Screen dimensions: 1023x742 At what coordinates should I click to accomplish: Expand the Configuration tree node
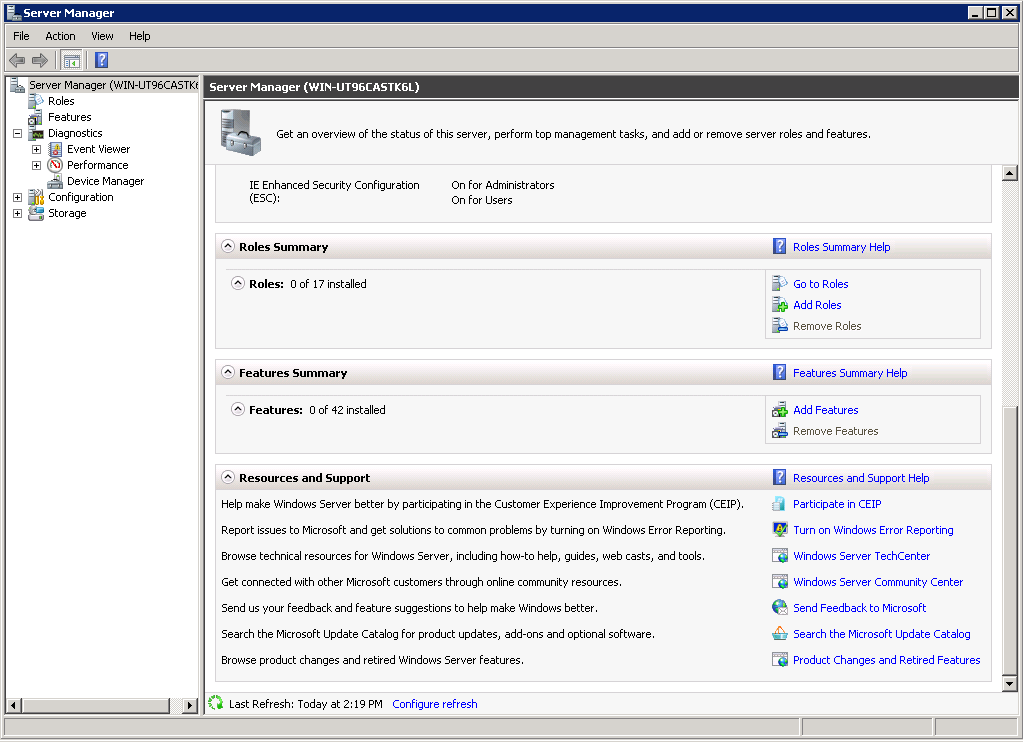(17, 197)
